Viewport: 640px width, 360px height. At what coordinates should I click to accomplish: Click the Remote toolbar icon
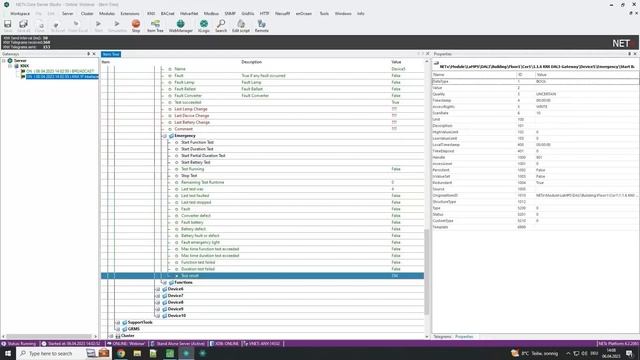262,25
